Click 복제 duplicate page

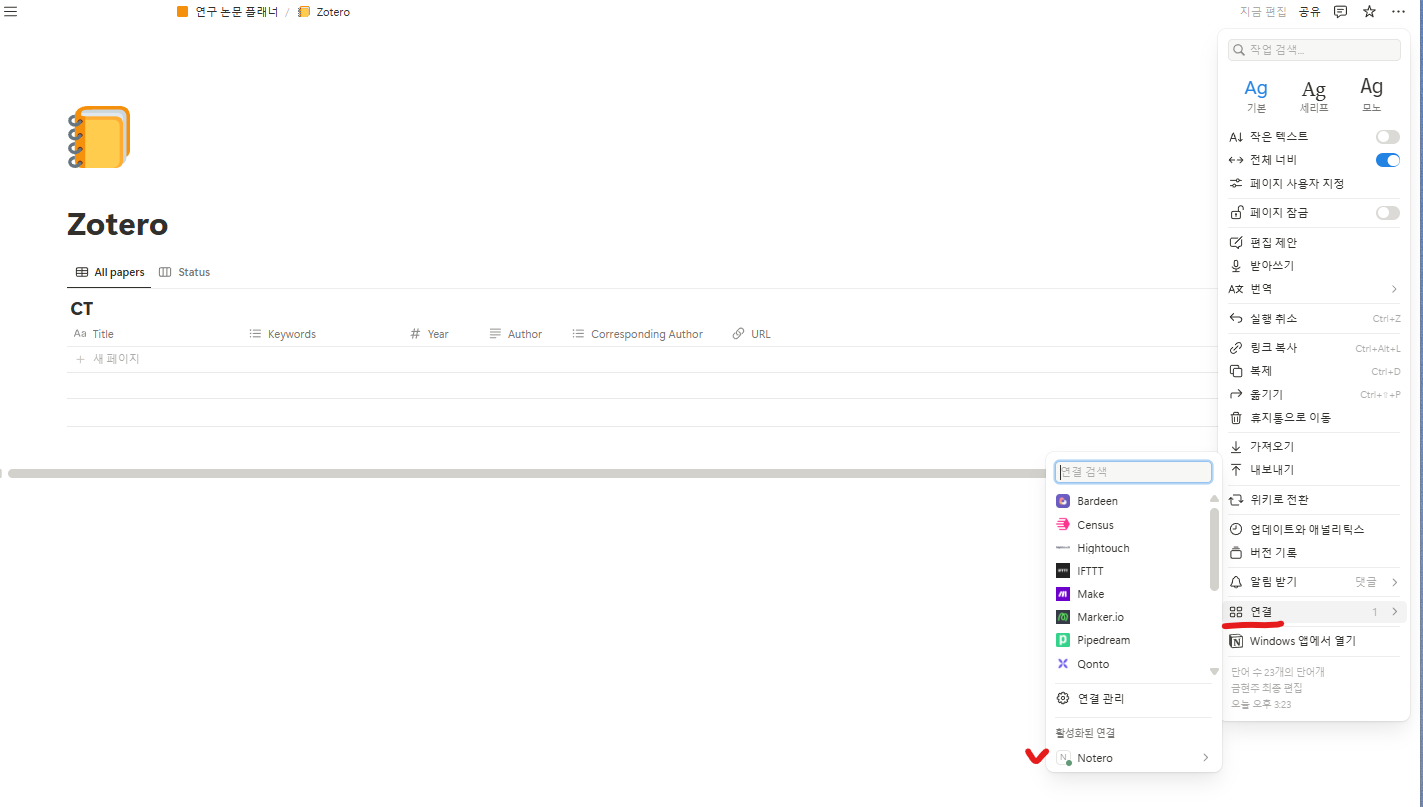pos(1314,371)
